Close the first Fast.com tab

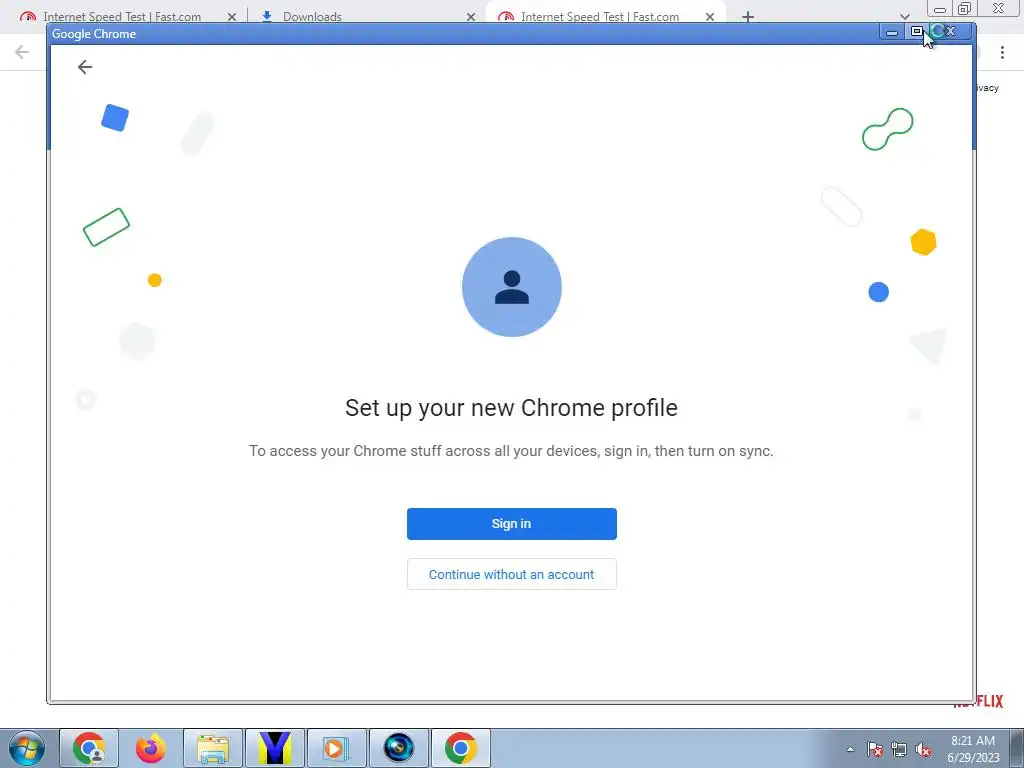tap(232, 17)
